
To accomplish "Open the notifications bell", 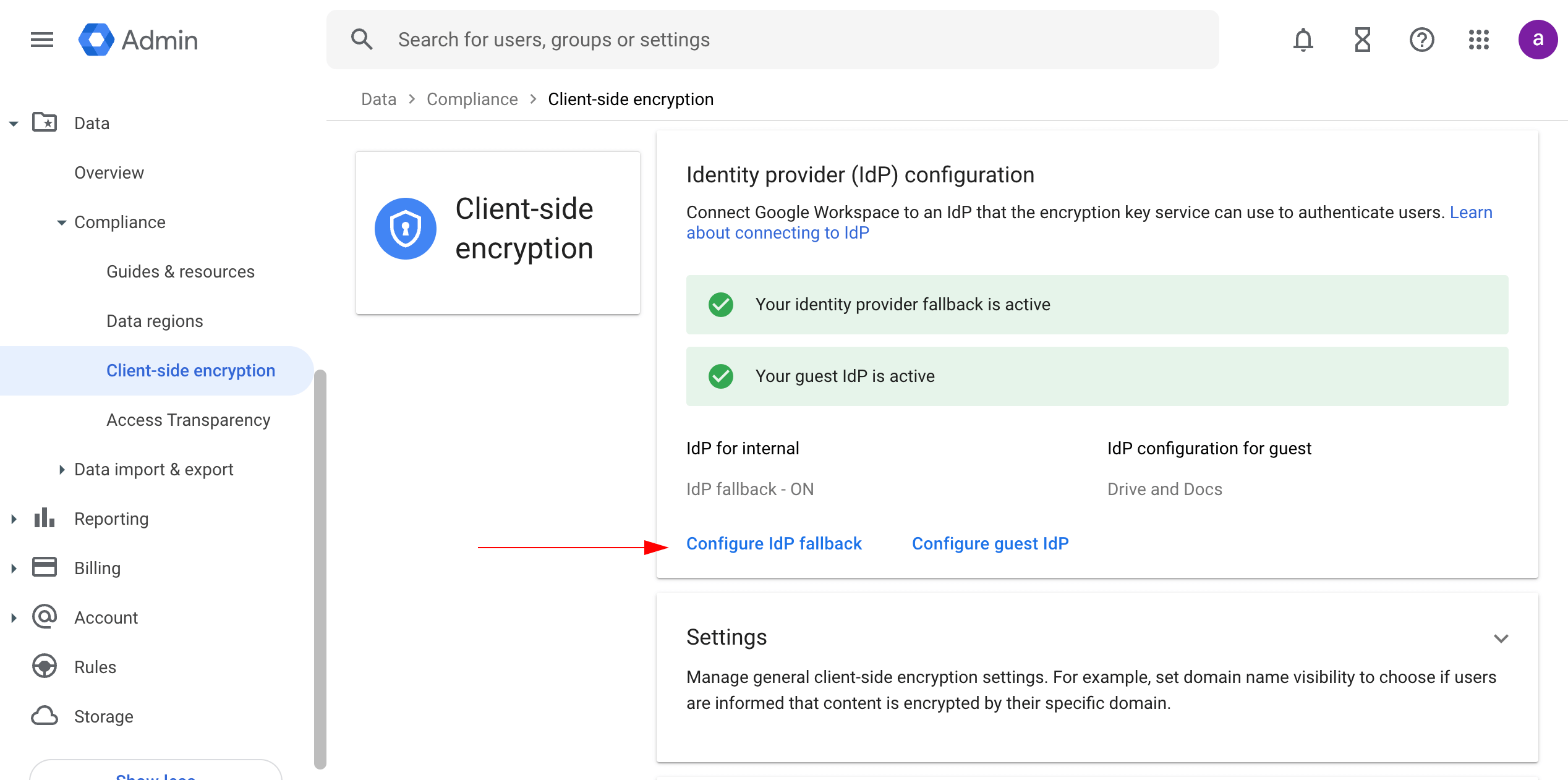I will point(1303,40).
